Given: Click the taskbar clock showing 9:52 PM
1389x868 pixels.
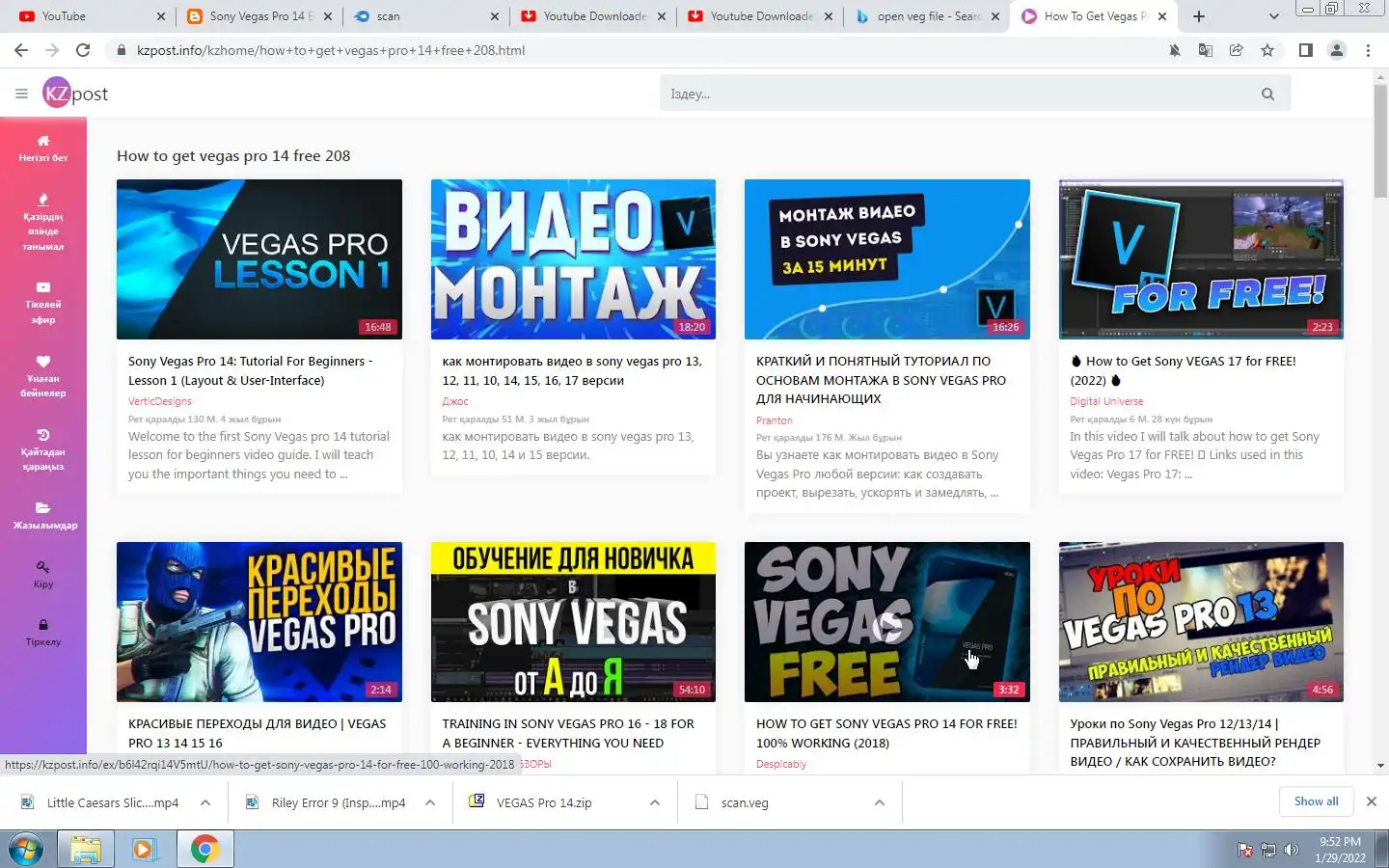Looking at the screenshot, I should point(1341,850).
